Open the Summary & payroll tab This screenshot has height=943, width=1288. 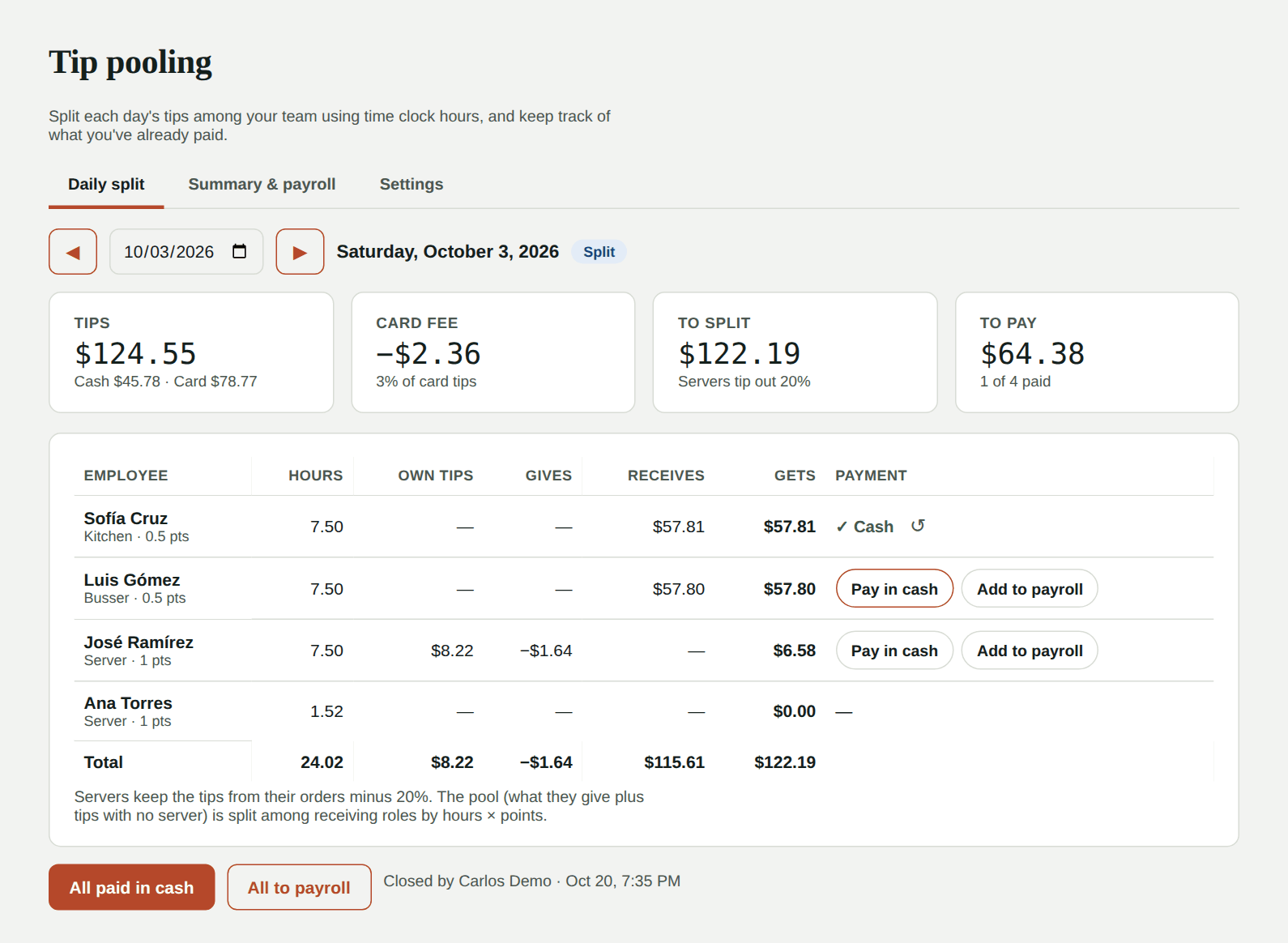(262, 184)
